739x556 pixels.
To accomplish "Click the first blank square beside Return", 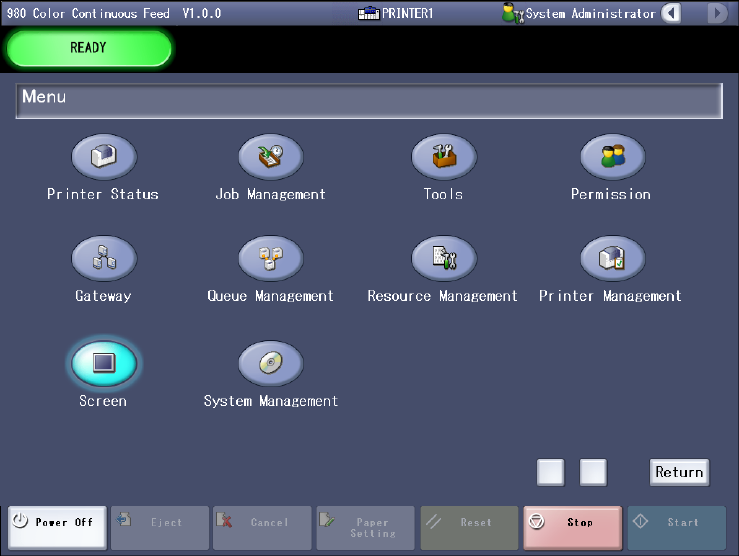I will pyautogui.click(x=550, y=472).
